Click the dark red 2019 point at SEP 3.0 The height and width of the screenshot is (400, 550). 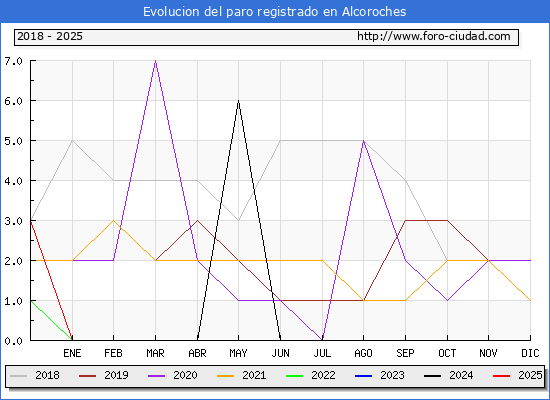[x=405, y=220]
